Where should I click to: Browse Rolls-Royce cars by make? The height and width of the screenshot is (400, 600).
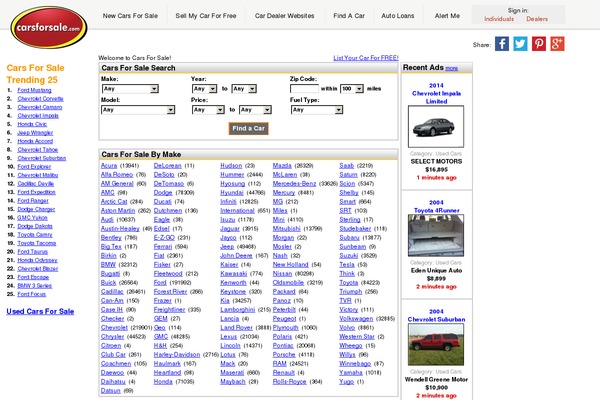click(289, 382)
